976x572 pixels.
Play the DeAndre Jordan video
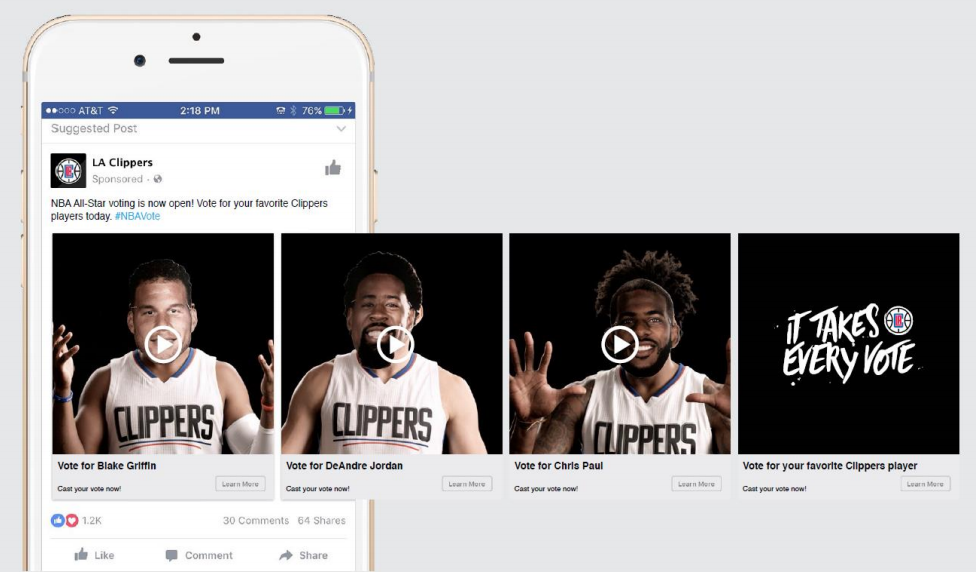coord(393,344)
